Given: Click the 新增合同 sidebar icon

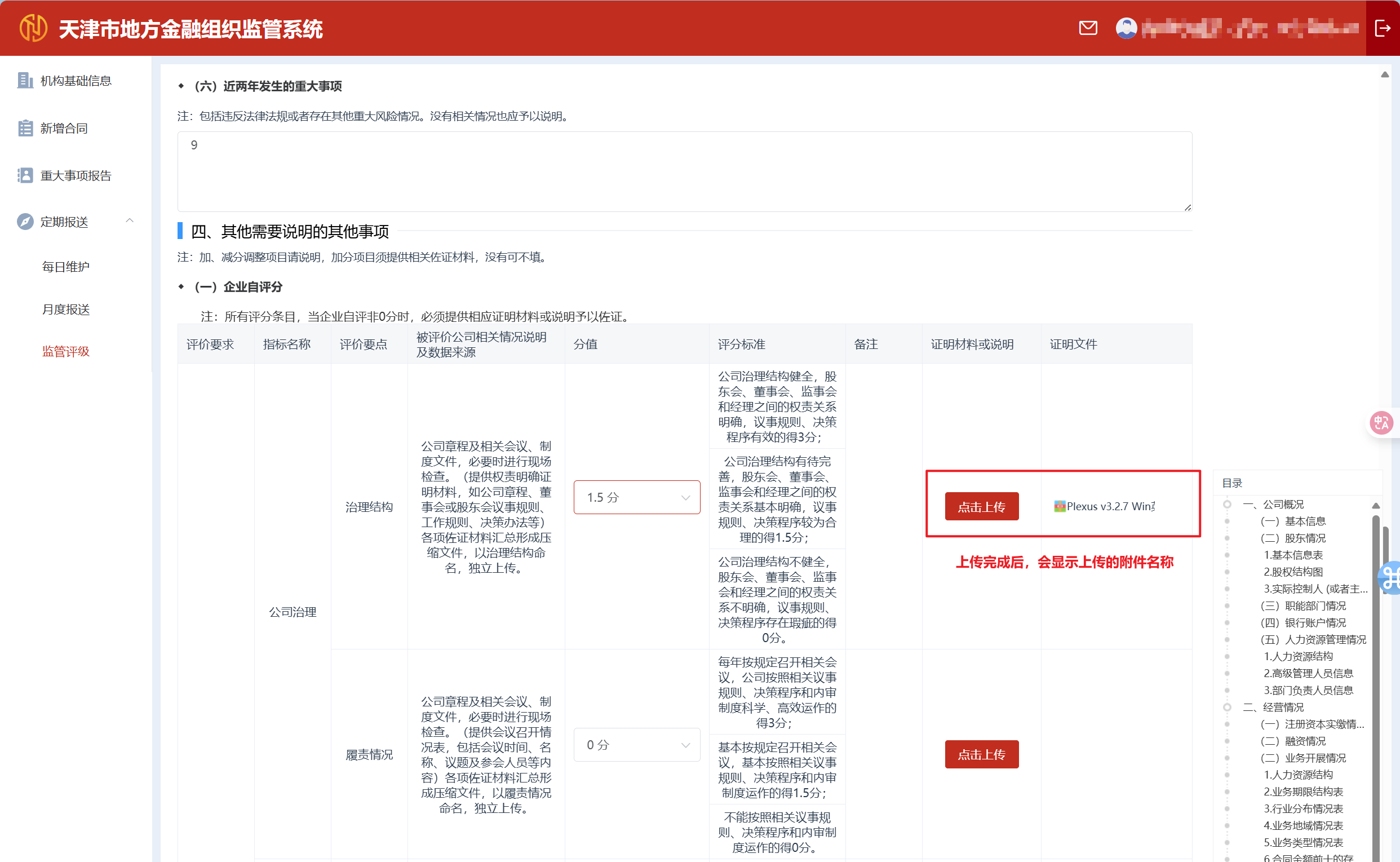Looking at the screenshot, I should coord(25,129).
